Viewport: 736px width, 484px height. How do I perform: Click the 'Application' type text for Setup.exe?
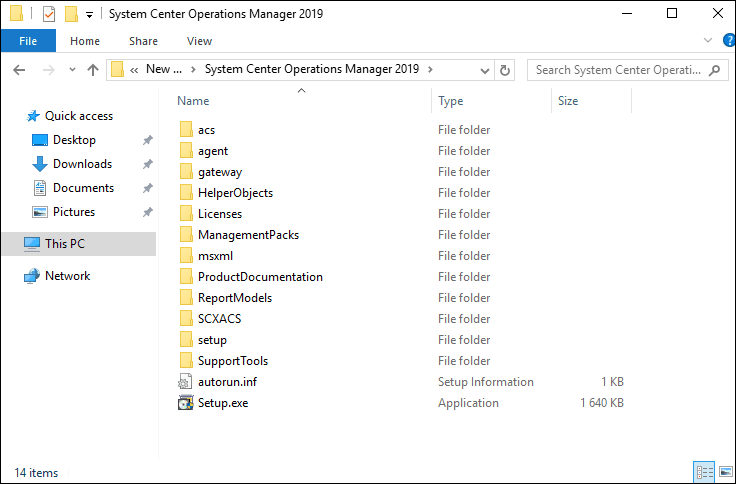(x=468, y=403)
